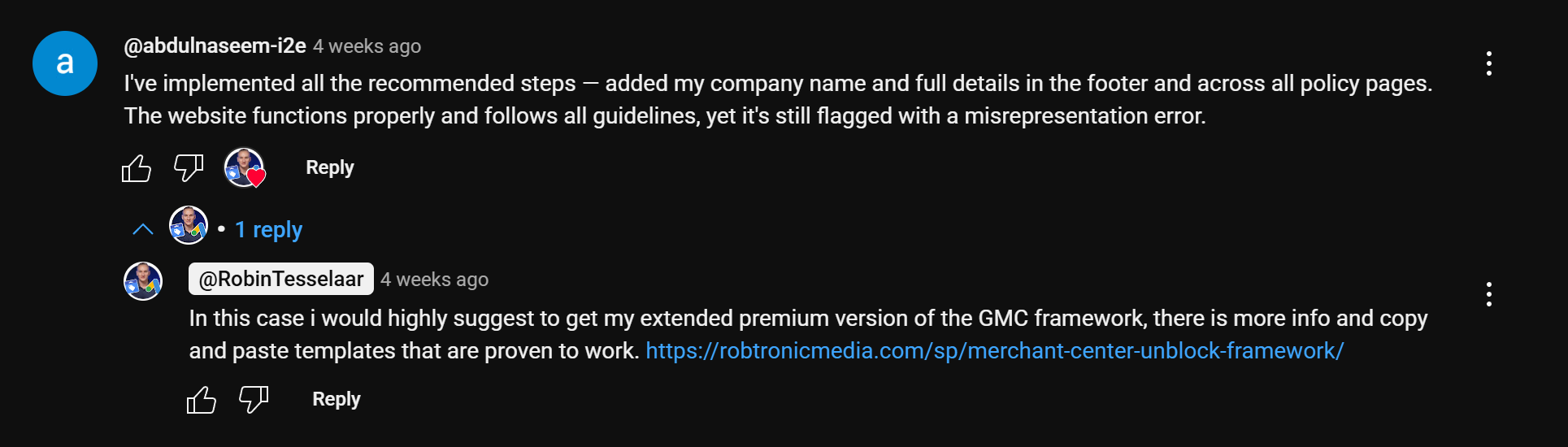Screen dimensions: 1568x447
Task: Dislike the reply from @RobinTesselaar
Action: [x=254, y=400]
